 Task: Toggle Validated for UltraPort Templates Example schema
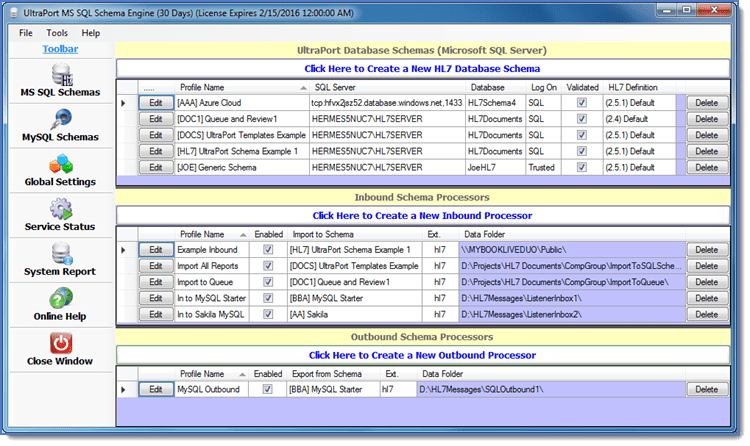[582, 135]
